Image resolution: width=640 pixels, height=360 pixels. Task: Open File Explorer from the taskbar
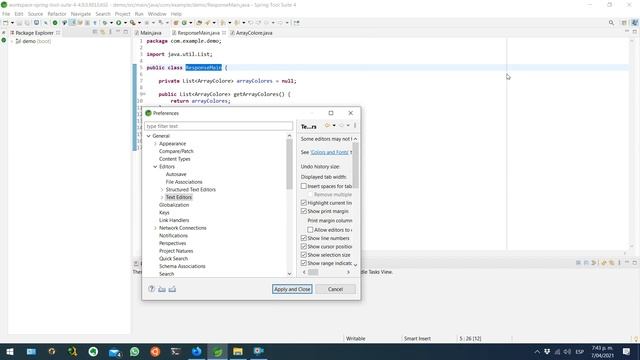(238, 351)
